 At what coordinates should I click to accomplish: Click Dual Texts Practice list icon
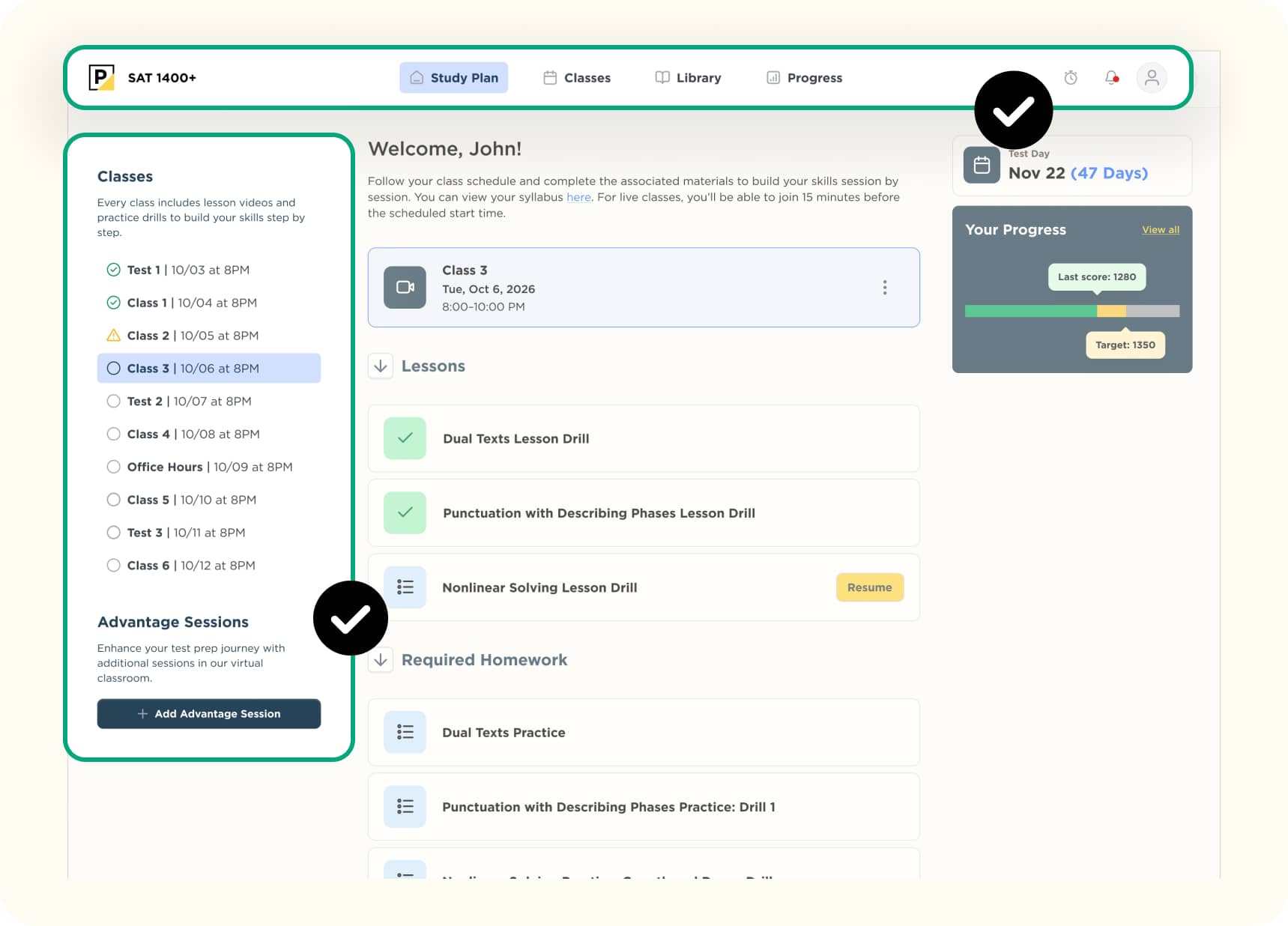pyautogui.click(x=405, y=732)
